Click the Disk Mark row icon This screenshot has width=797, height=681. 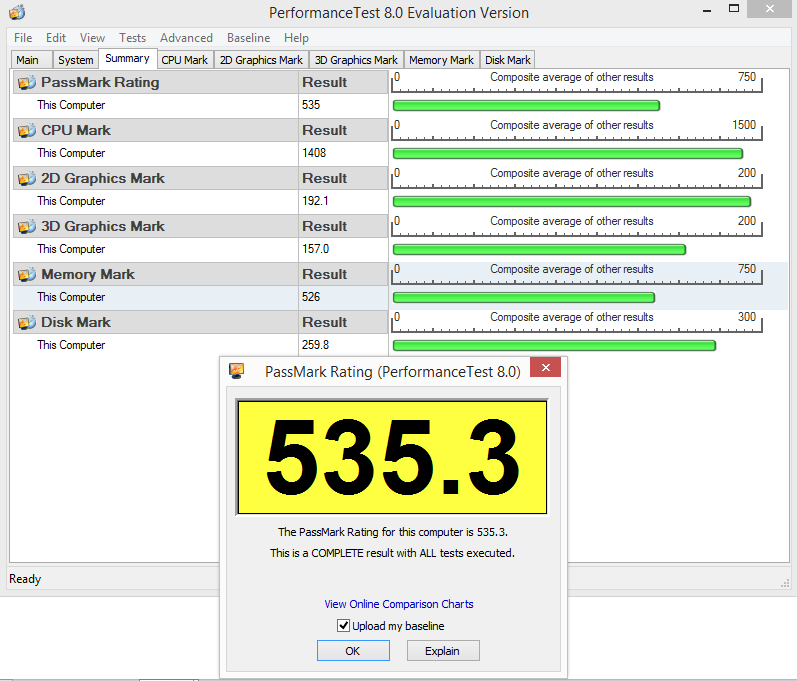tap(27, 323)
